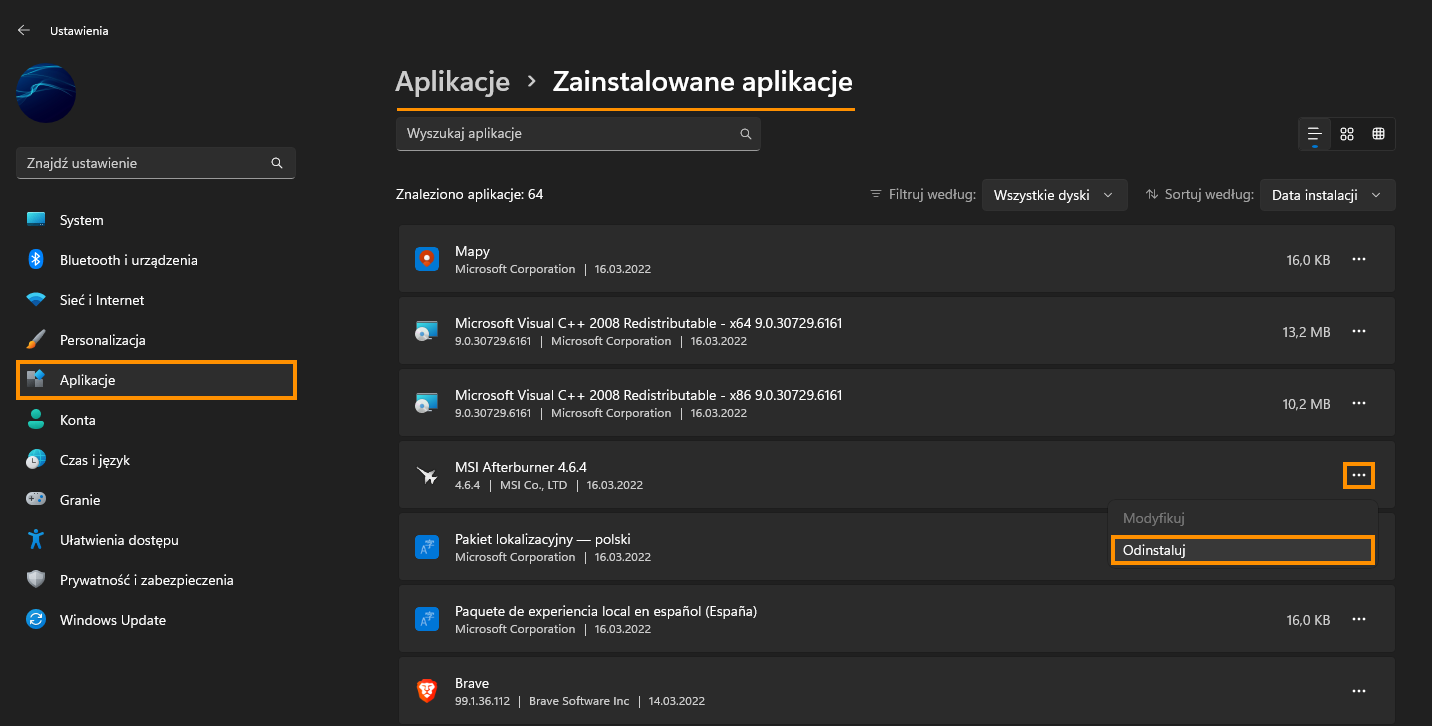Click the MSI Afterburner 4.6.4 title

pos(521,467)
